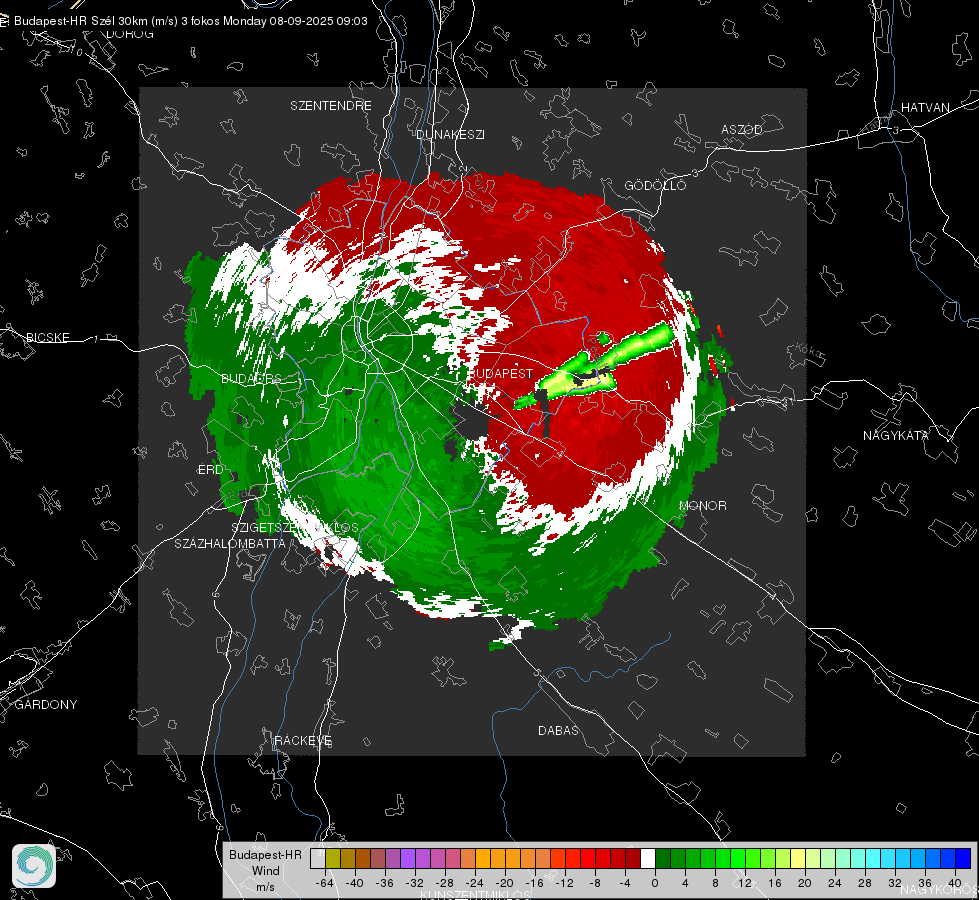Click the BUDAPEST city label
The width and height of the screenshot is (979, 900).
[x=500, y=373]
